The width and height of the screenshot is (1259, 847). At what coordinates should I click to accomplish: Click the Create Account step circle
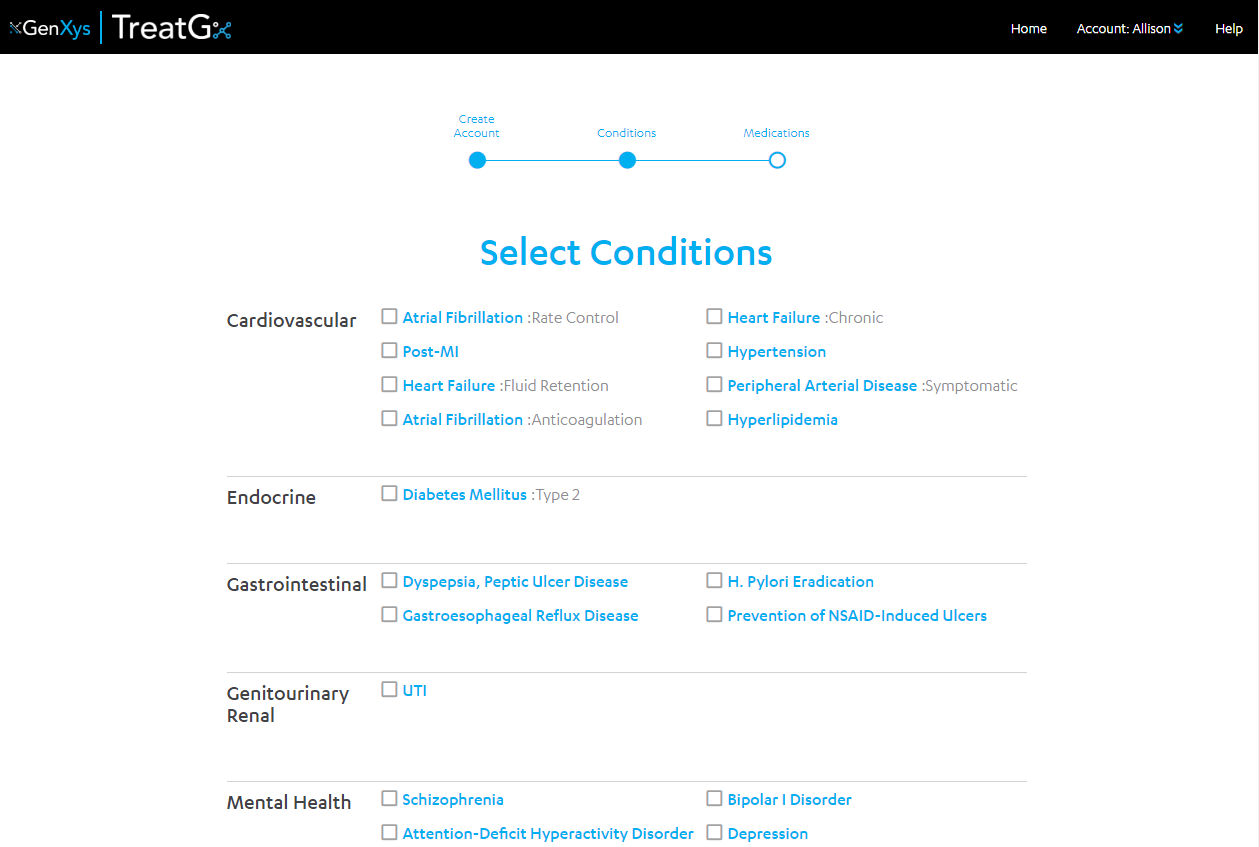point(477,160)
